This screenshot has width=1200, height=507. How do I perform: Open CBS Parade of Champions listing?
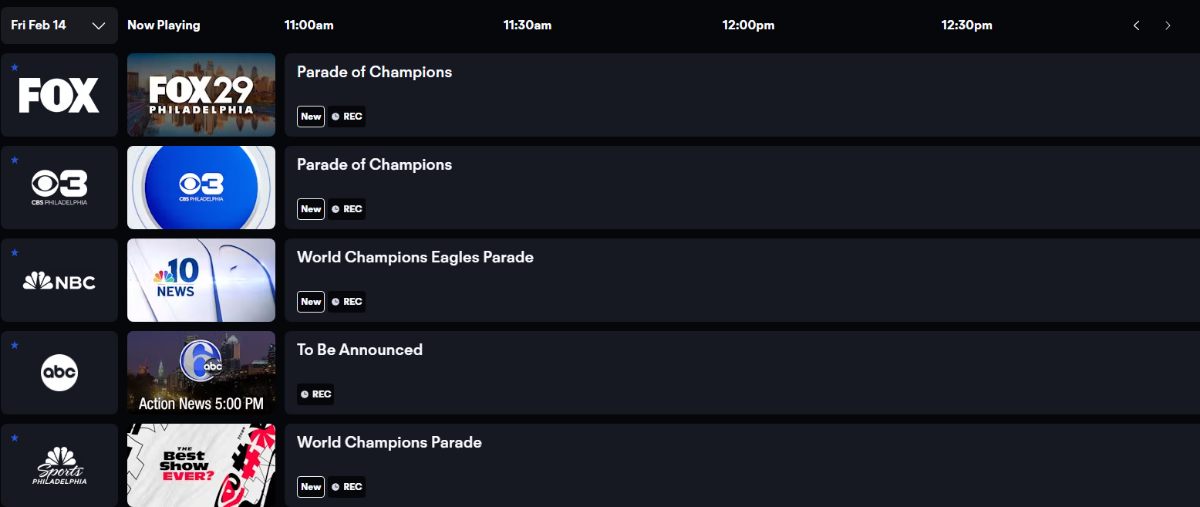(374, 164)
